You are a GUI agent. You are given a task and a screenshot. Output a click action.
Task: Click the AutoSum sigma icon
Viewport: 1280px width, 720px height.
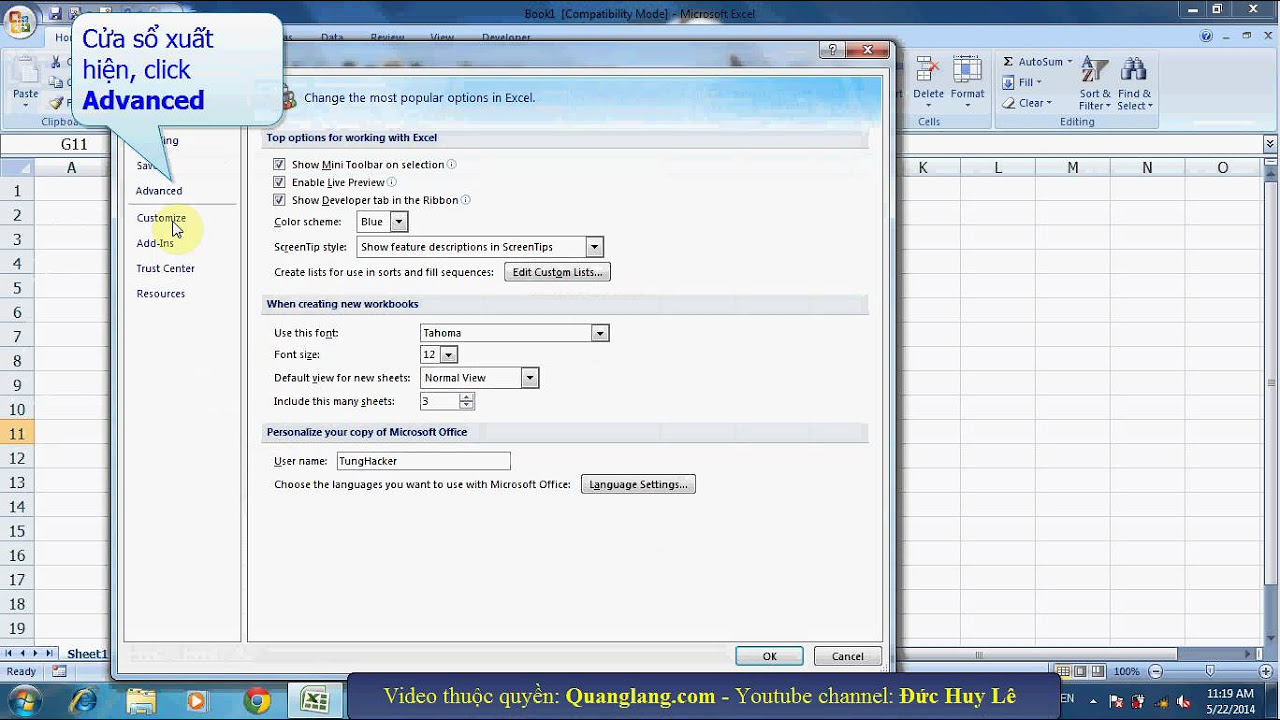(x=1008, y=62)
